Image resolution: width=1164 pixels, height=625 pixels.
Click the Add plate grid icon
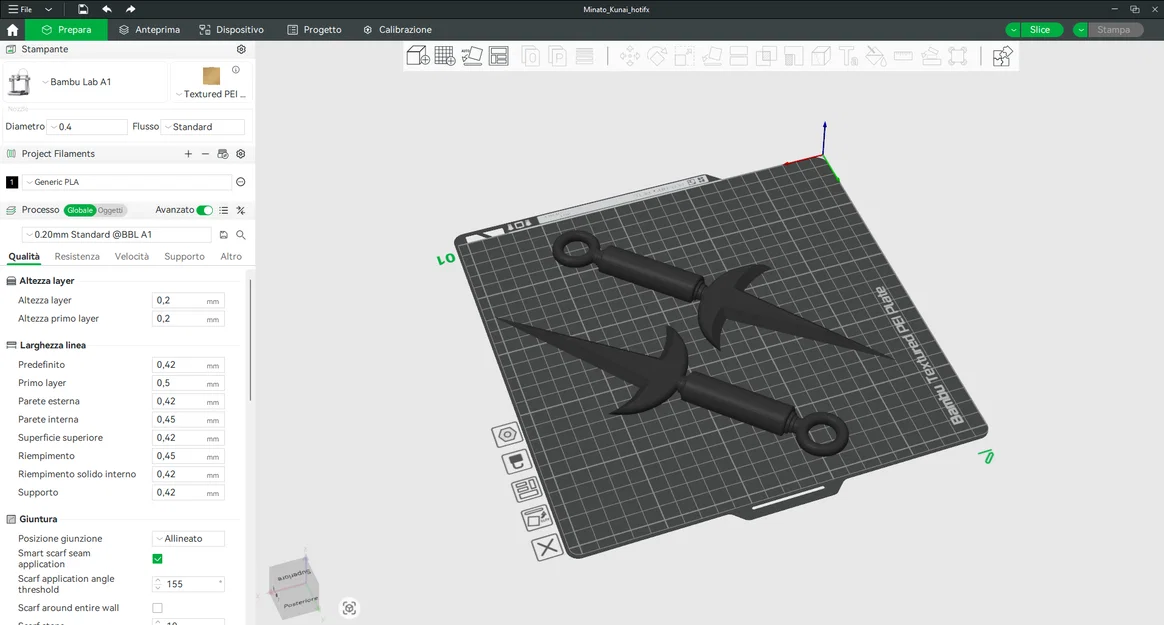tap(445, 56)
